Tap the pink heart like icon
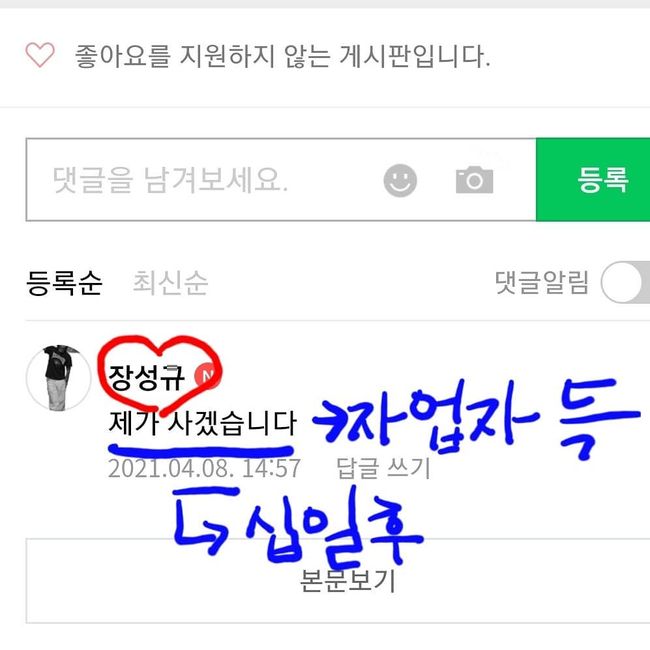 [40, 55]
